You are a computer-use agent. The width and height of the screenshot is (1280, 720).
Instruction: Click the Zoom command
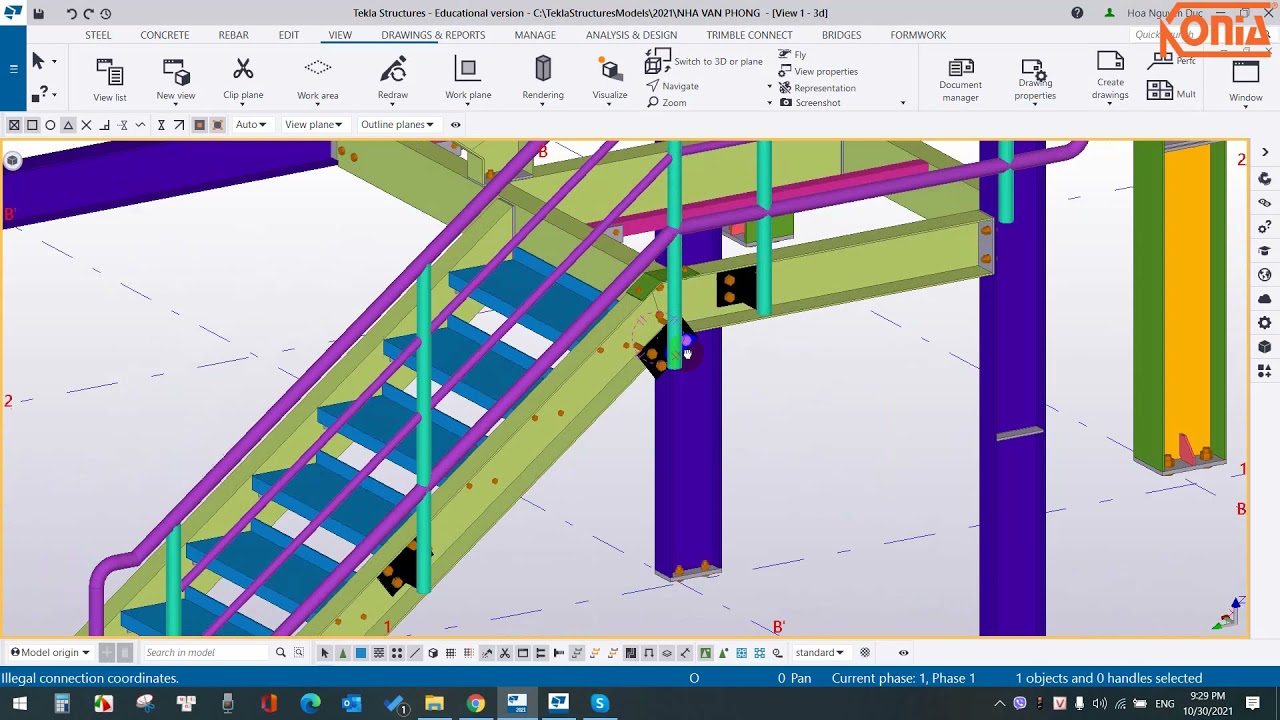666,102
